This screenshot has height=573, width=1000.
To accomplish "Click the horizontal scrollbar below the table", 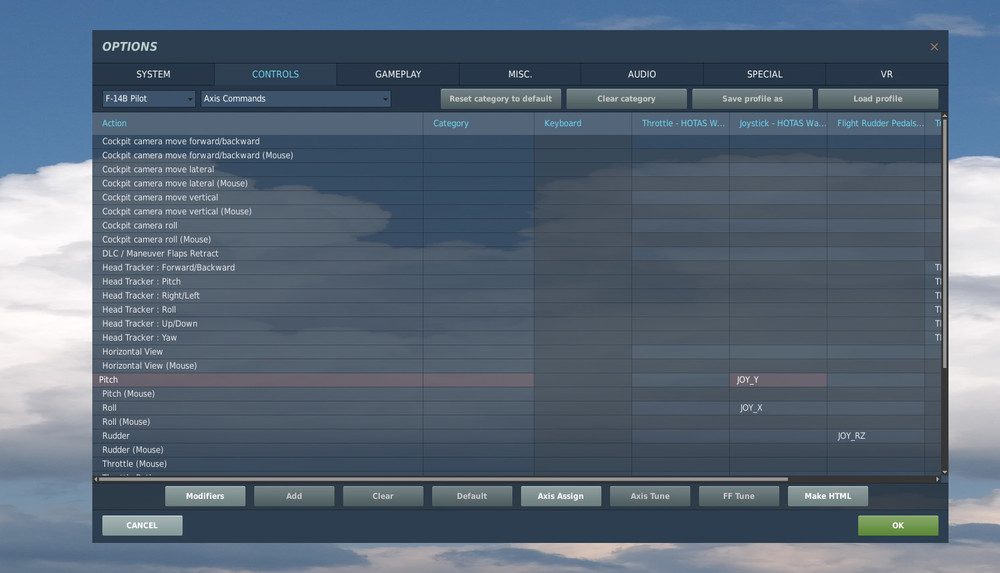I will (x=443, y=479).
